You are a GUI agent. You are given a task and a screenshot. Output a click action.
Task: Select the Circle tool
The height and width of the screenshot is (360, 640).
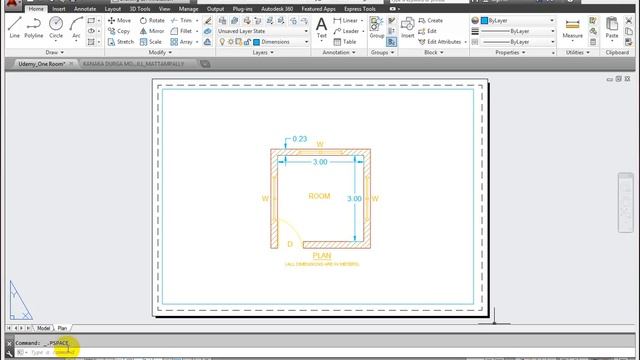pyautogui.click(x=56, y=28)
